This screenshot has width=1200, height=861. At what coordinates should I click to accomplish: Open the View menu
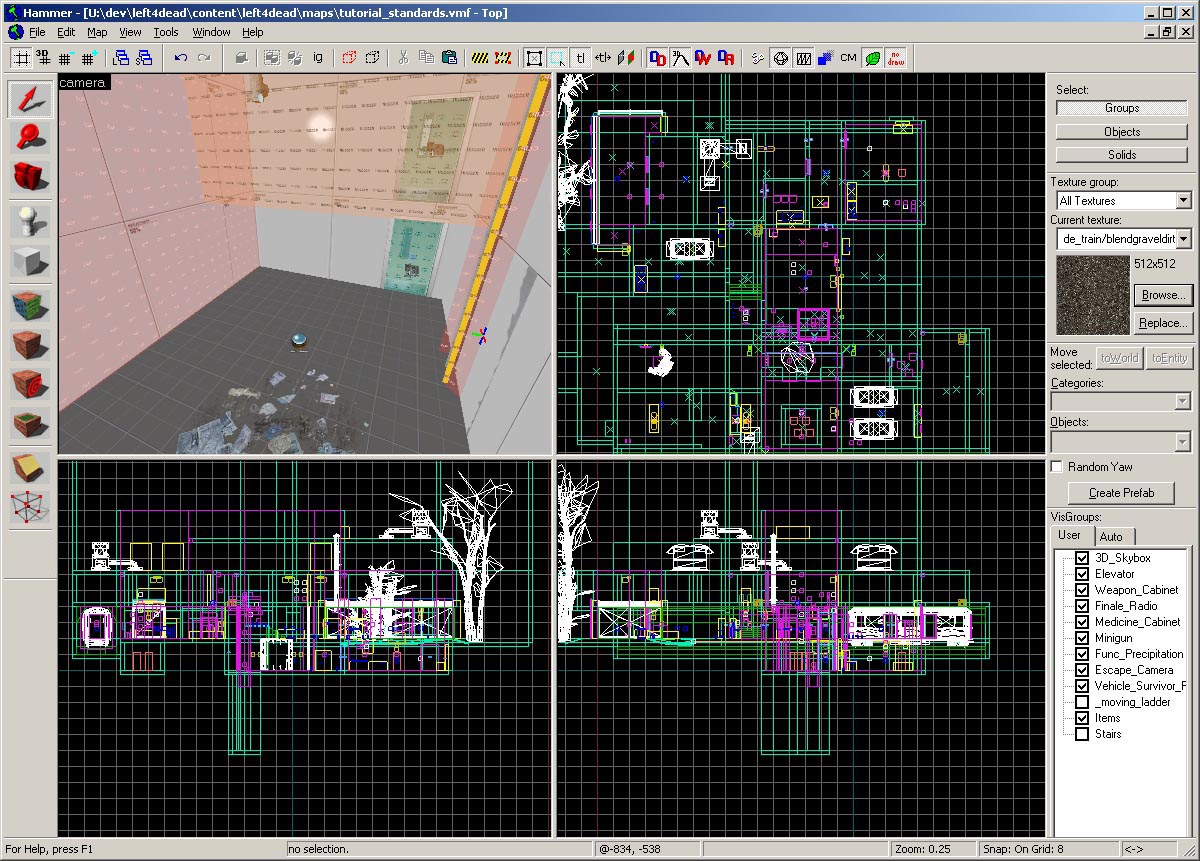[130, 32]
